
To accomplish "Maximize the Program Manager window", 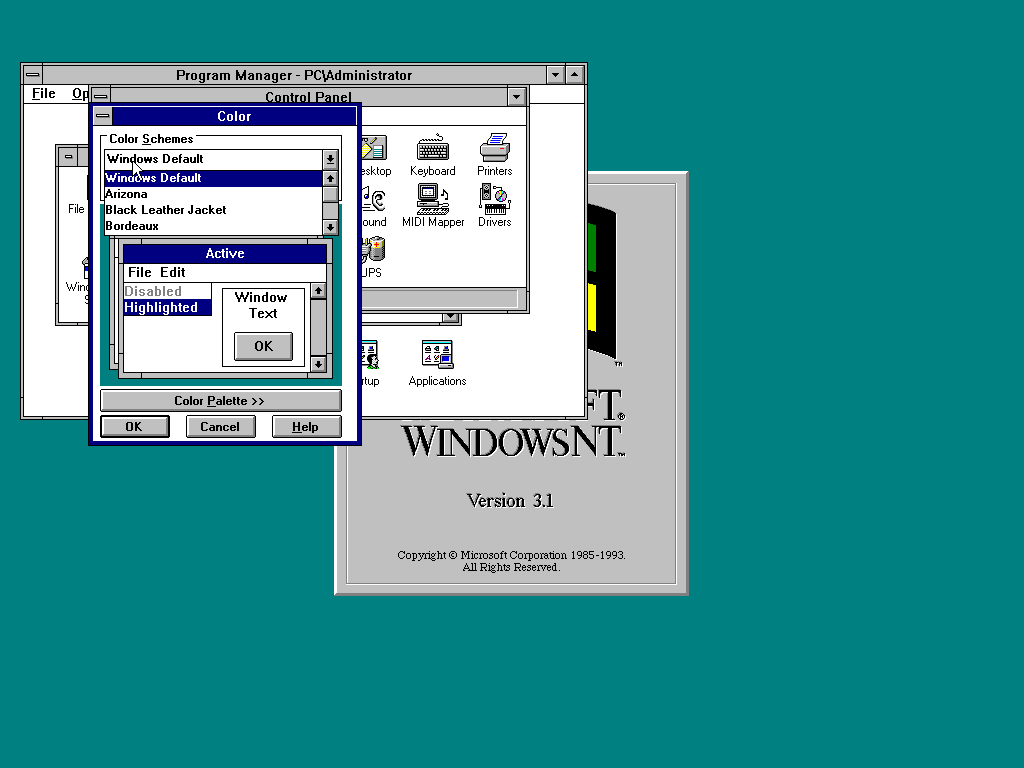I will tap(575, 74).
